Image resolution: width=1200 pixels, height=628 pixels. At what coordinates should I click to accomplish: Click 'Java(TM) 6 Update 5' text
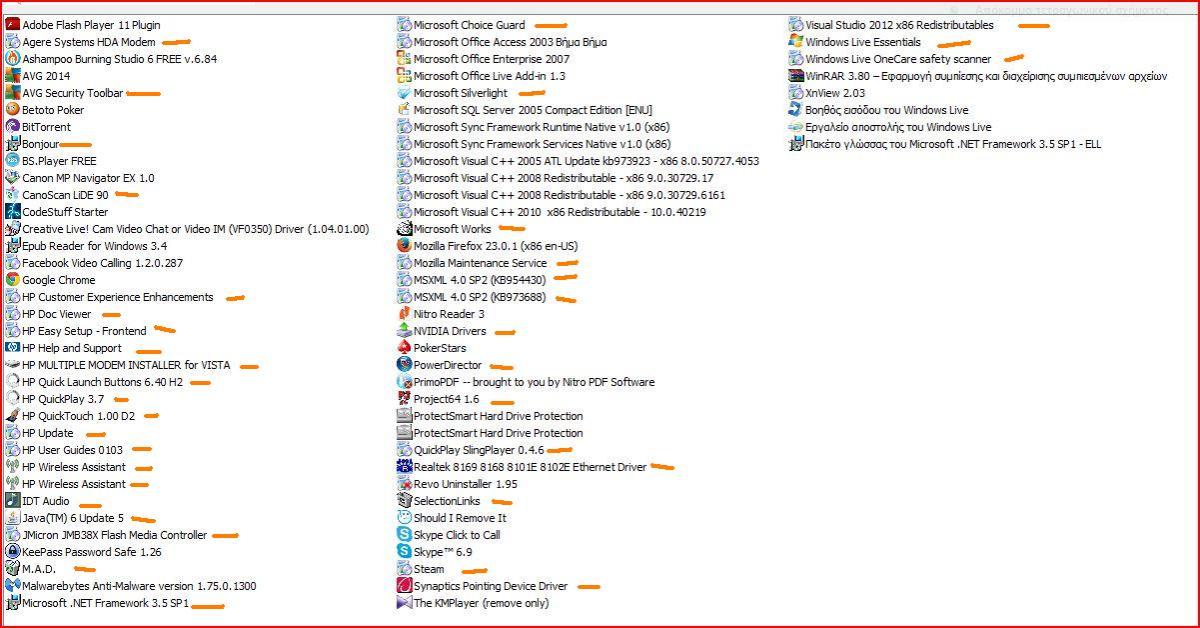tap(73, 518)
